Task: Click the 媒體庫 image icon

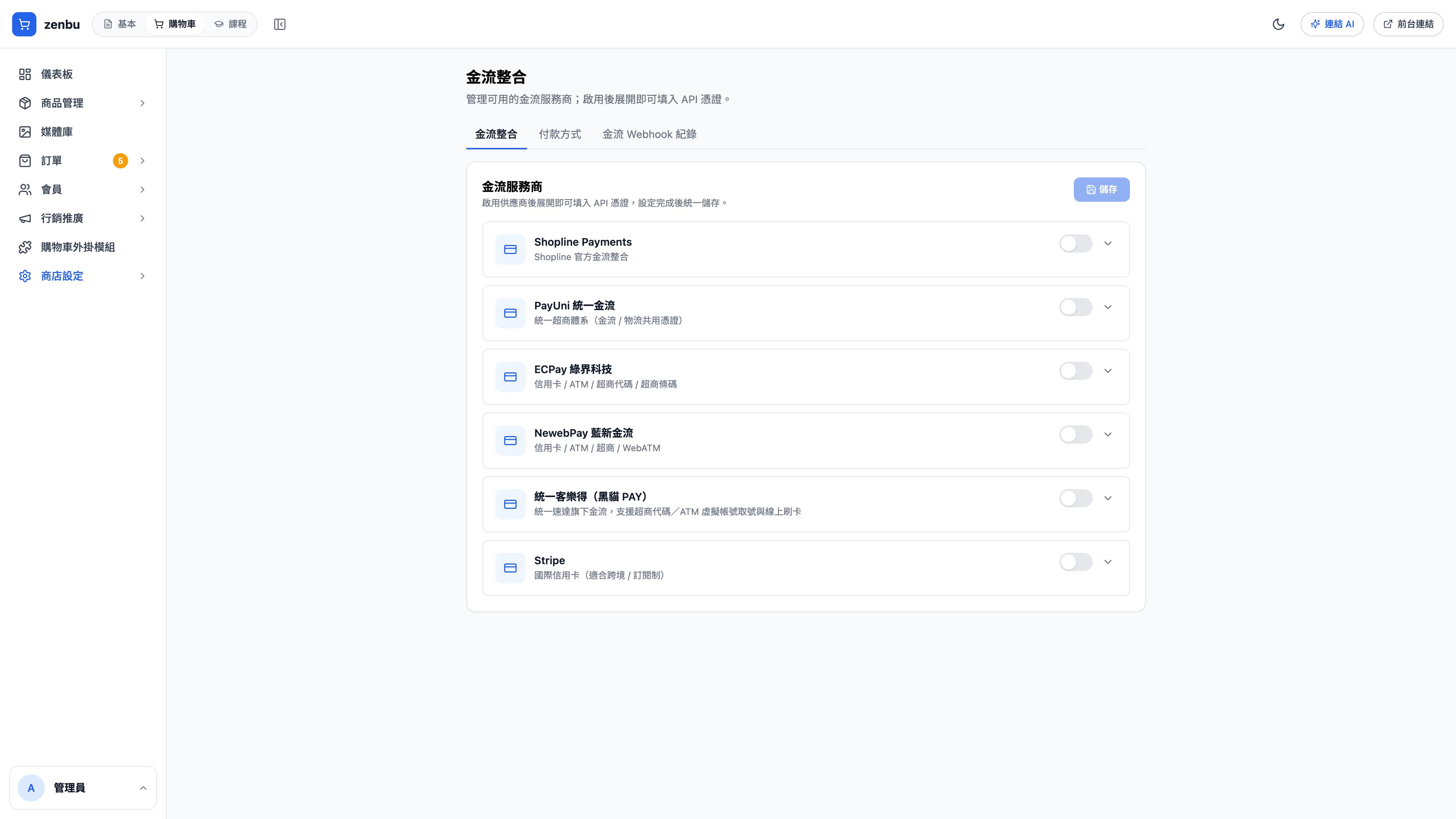Action: coord(25,132)
